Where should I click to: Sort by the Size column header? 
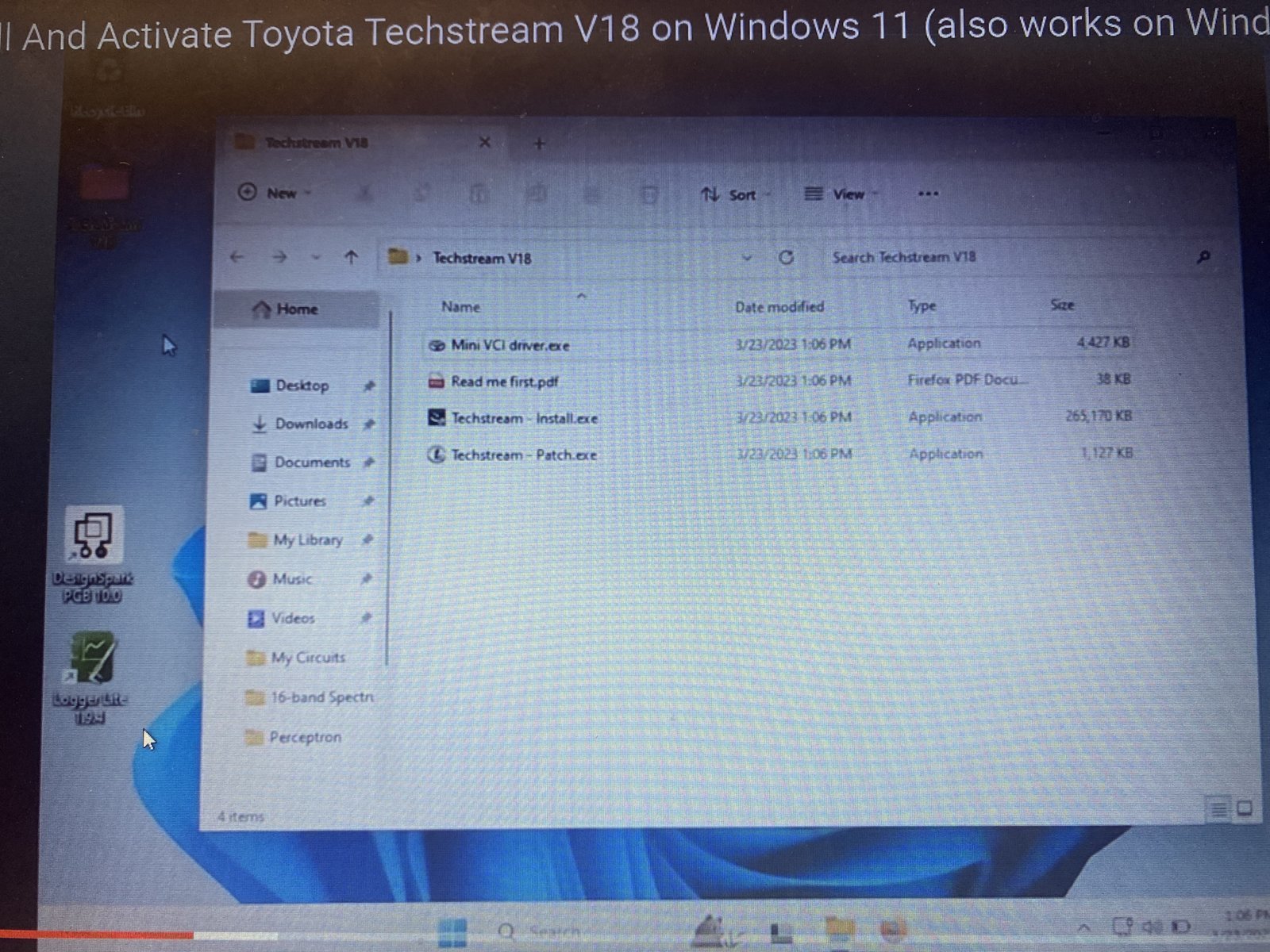click(x=1062, y=305)
